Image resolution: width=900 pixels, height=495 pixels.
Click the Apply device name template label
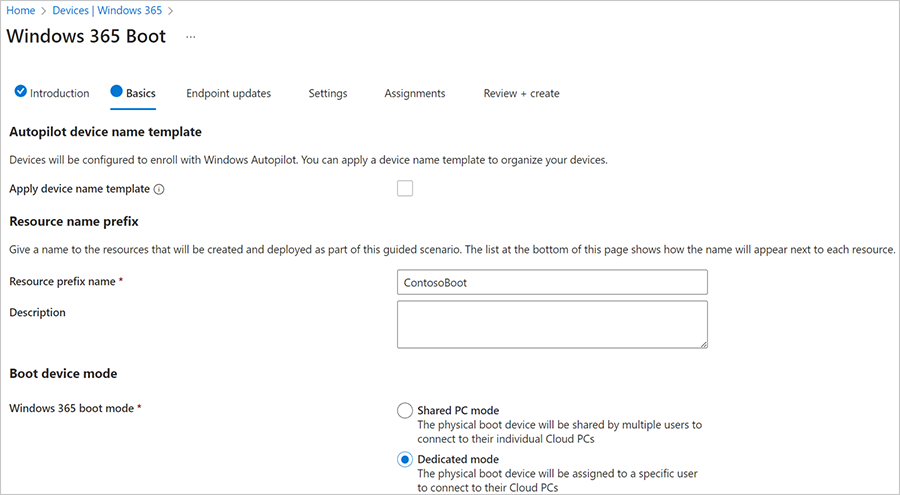tap(79, 189)
